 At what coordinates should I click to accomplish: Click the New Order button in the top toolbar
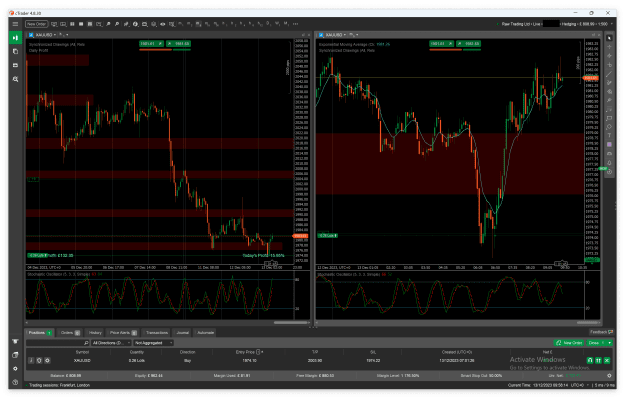[x=36, y=24]
